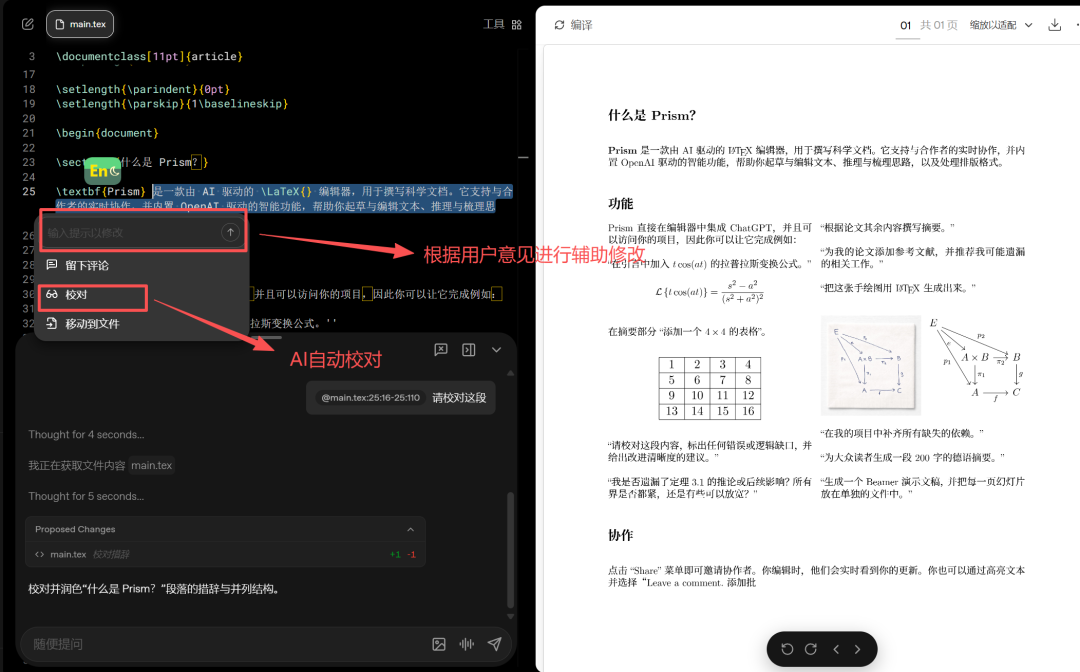Click the \begin{document} line in the editor
The image size is (1080, 672).
point(107,133)
